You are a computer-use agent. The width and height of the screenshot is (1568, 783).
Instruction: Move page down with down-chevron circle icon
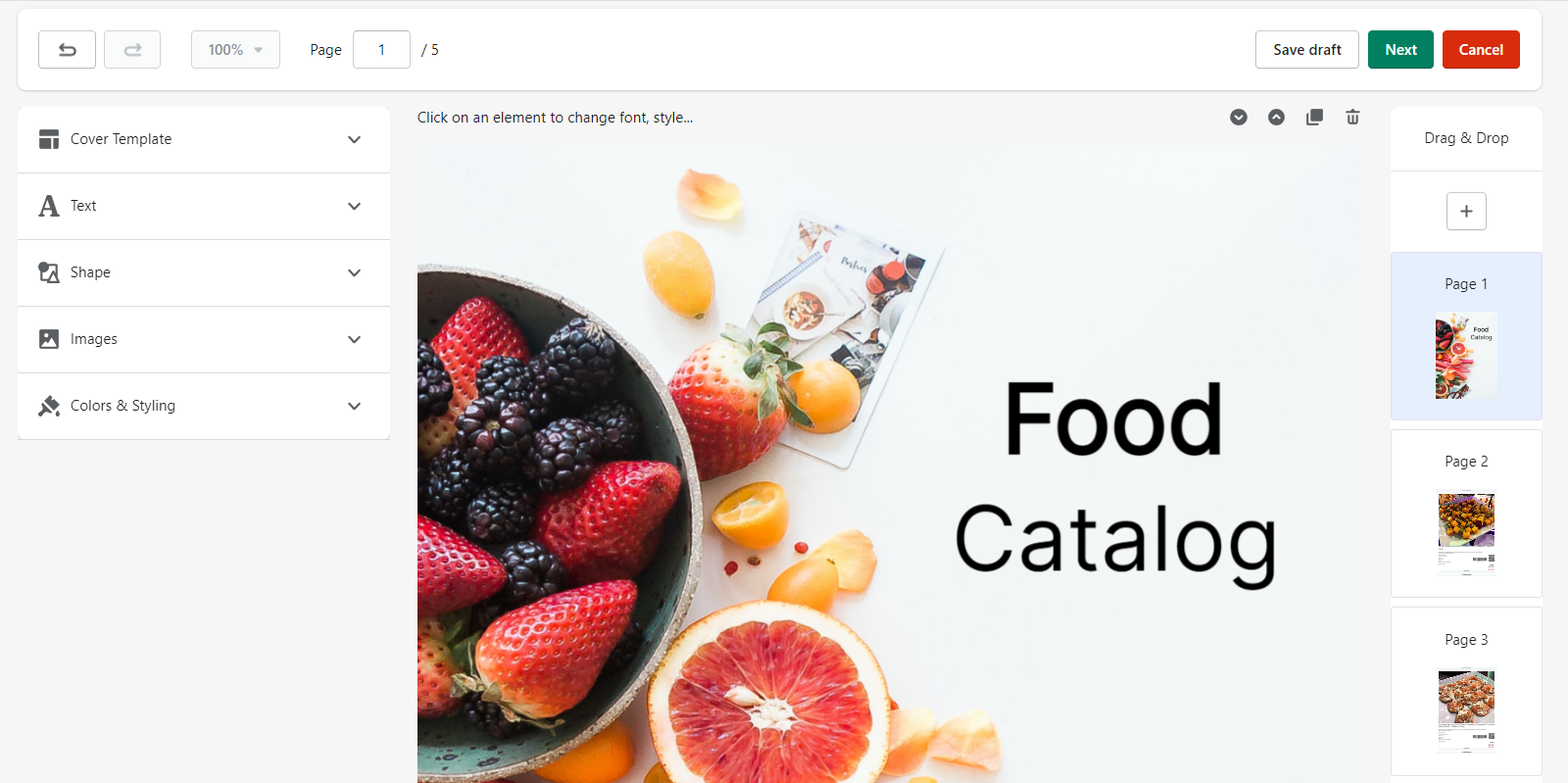pyautogui.click(x=1239, y=118)
